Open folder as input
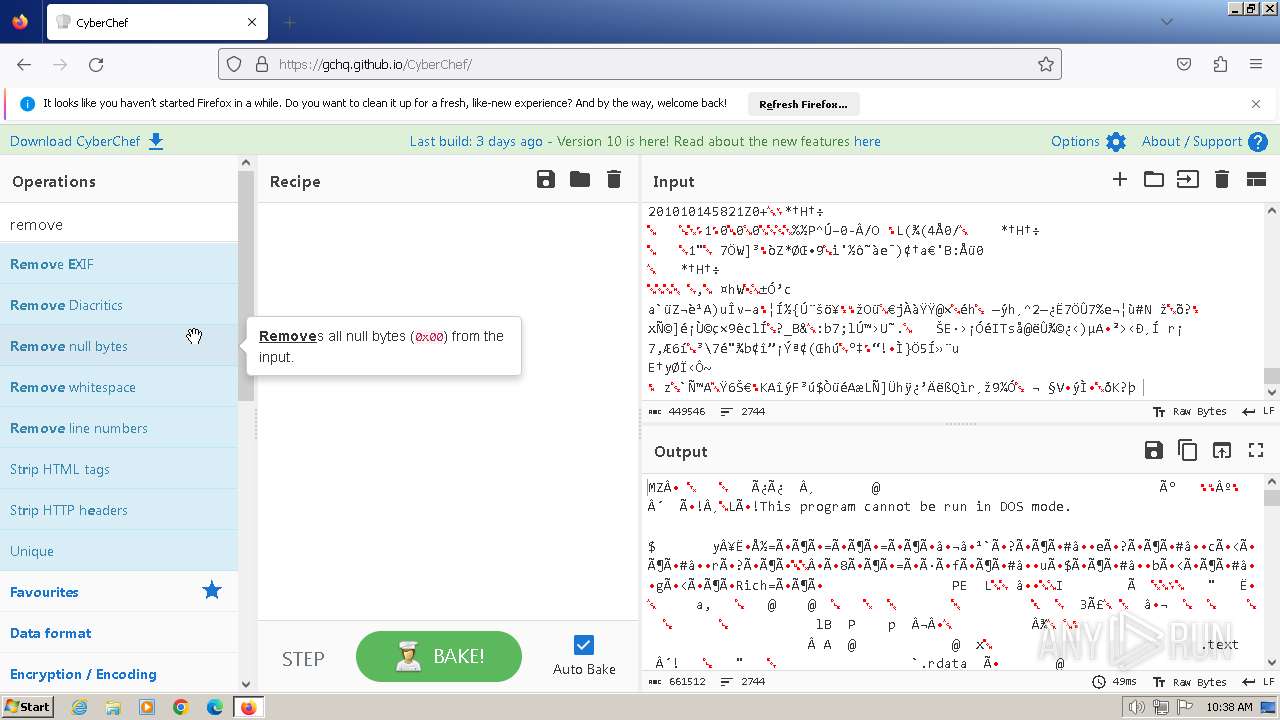The height and width of the screenshot is (720, 1280). (x=1154, y=180)
